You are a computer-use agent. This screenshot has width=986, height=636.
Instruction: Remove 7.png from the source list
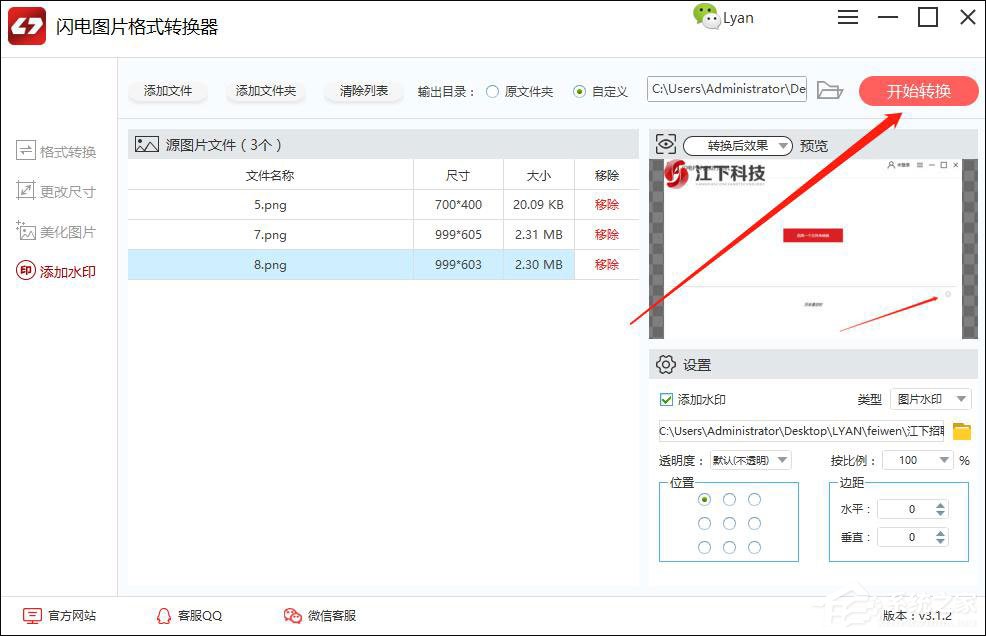(606, 234)
